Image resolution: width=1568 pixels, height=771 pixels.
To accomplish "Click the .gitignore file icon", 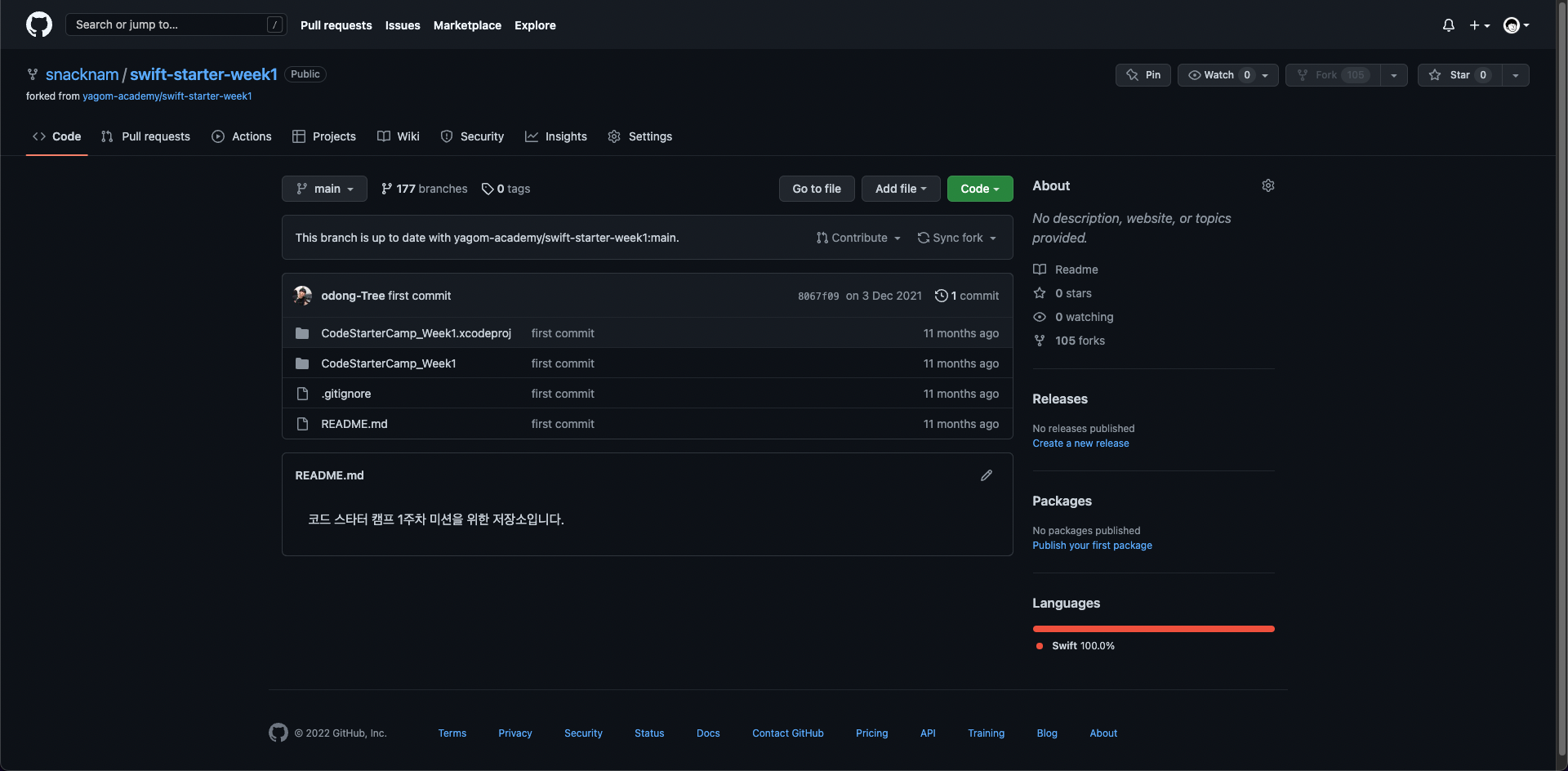I will pyautogui.click(x=302, y=394).
